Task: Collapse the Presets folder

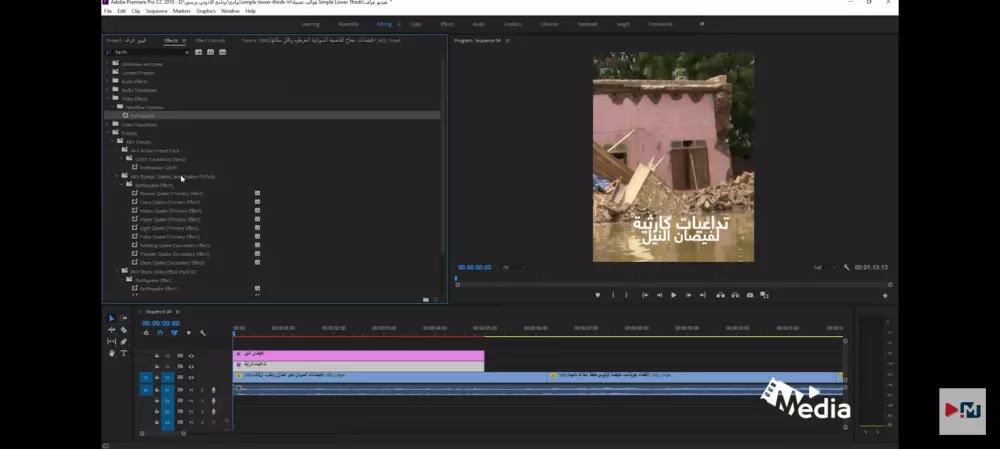Action: [x=108, y=133]
